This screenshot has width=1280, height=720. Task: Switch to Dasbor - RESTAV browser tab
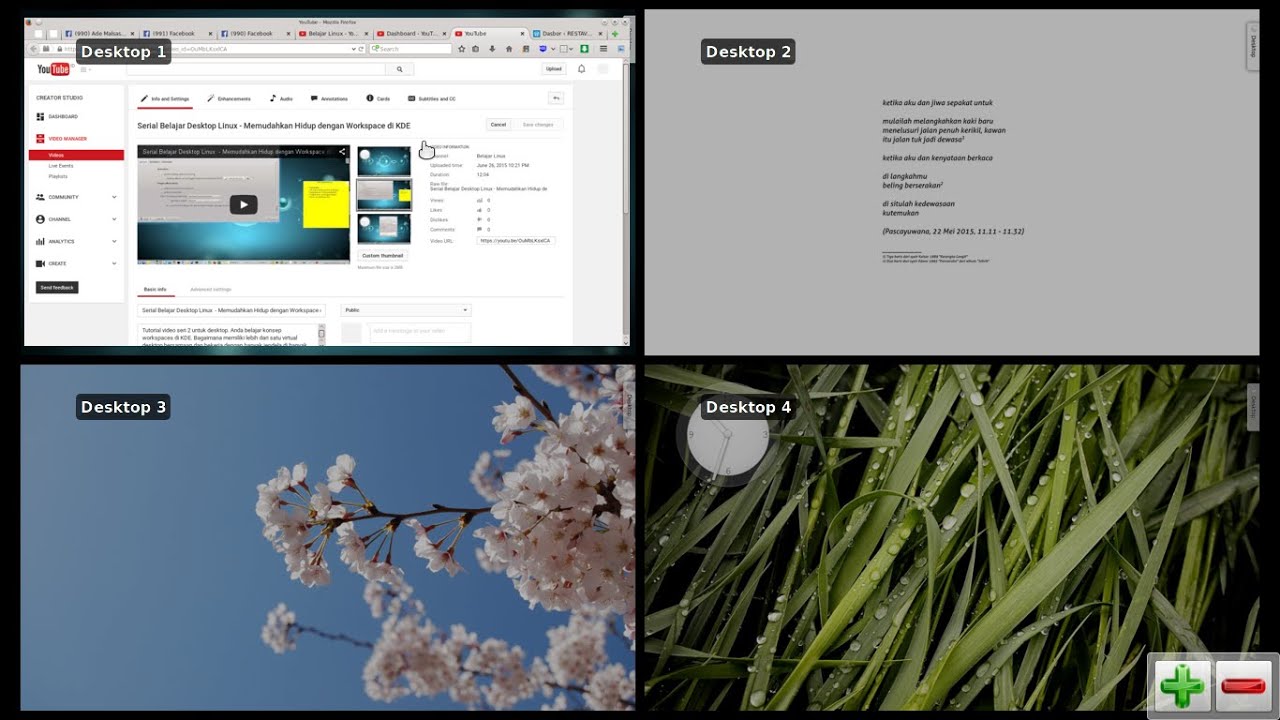(x=567, y=33)
